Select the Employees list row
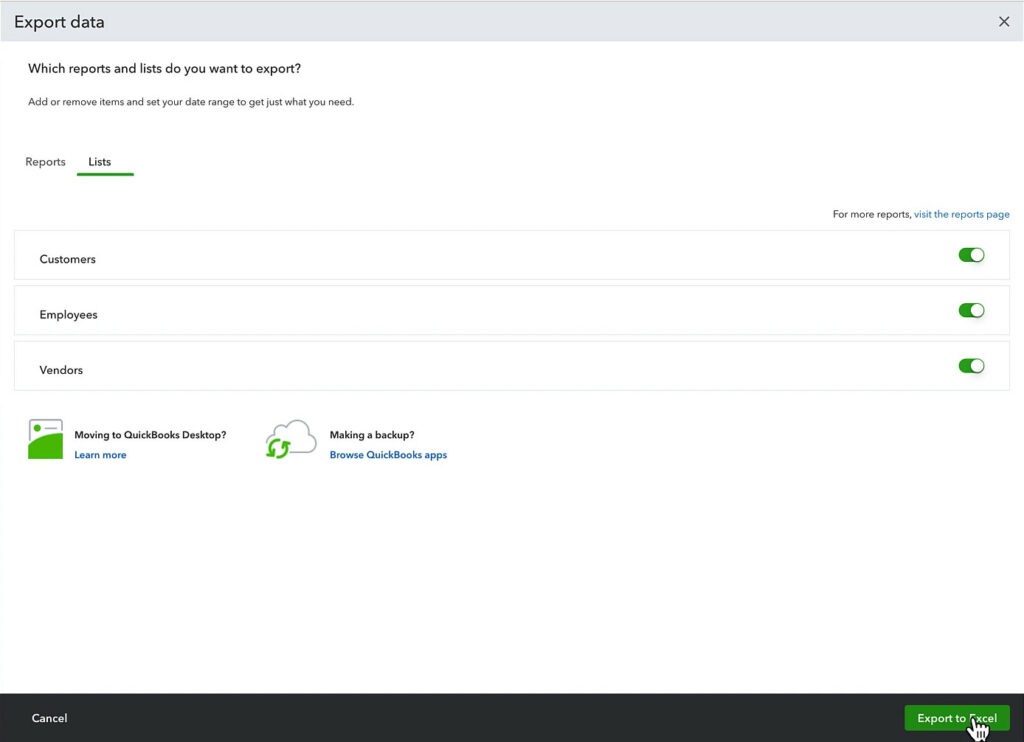This screenshot has height=742, width=1024. tap(68, 314)
